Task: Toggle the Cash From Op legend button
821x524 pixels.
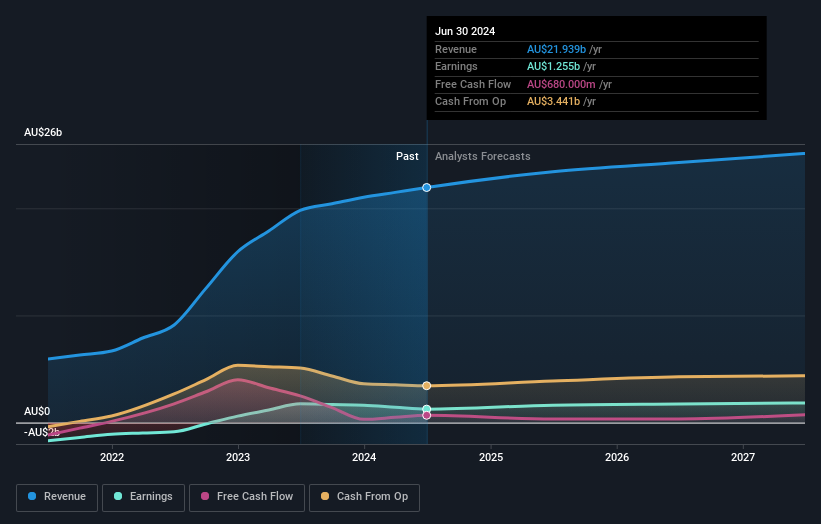Action: click(x=364, y=497)
